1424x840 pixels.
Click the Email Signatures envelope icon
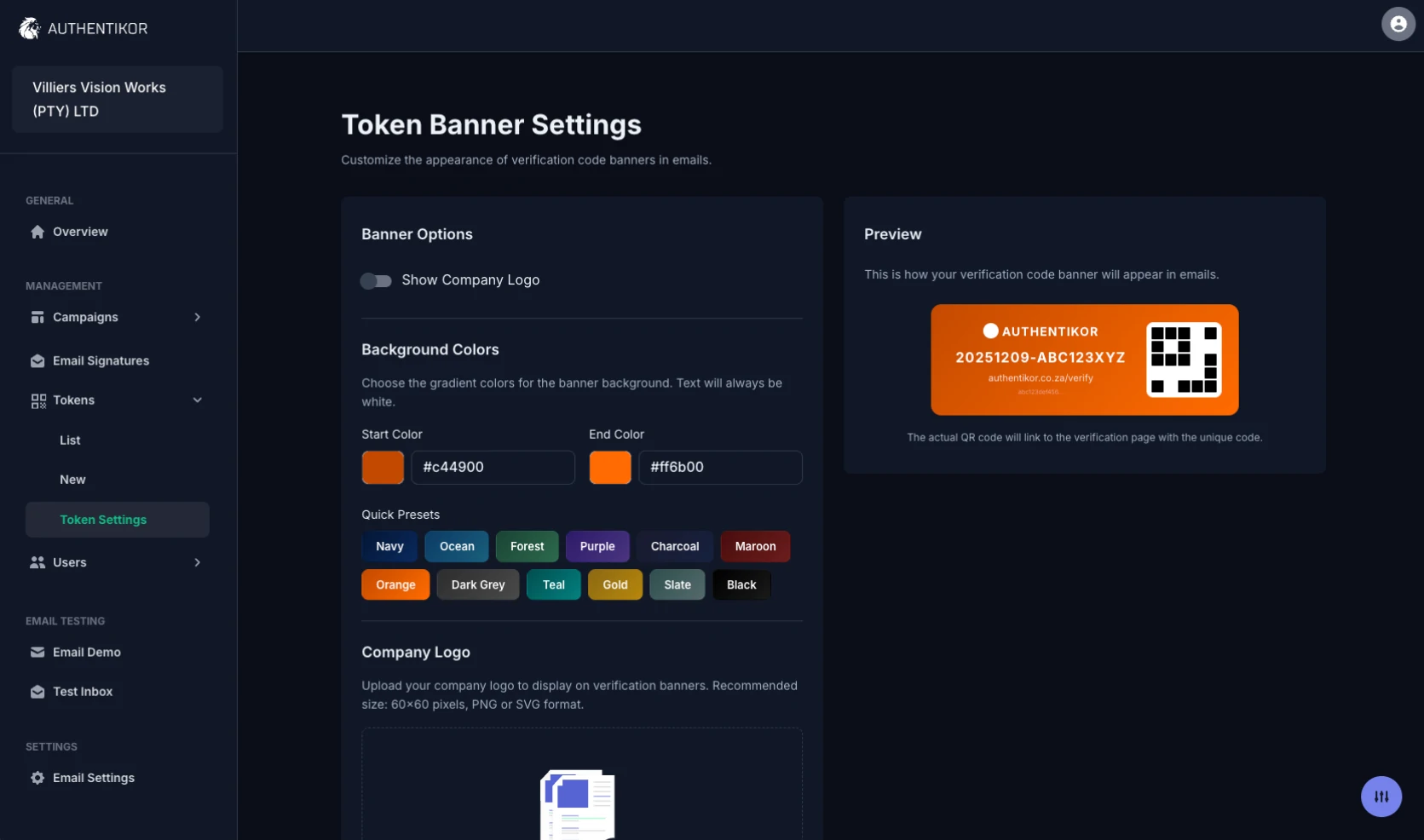(x=37, y=360)
